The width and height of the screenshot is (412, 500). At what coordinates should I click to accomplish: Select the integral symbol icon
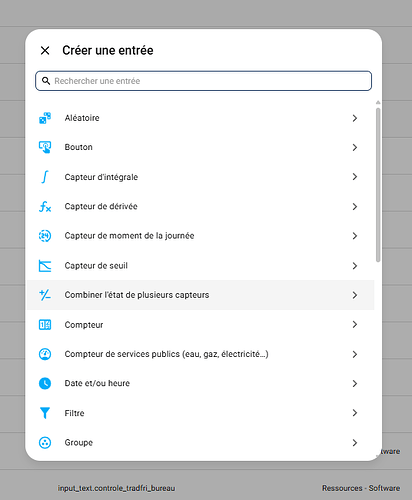(45, 177)
